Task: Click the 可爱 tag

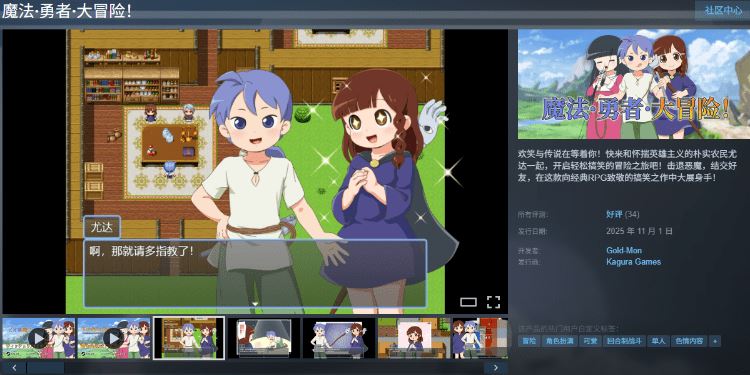Action: [x=590, y=341]
